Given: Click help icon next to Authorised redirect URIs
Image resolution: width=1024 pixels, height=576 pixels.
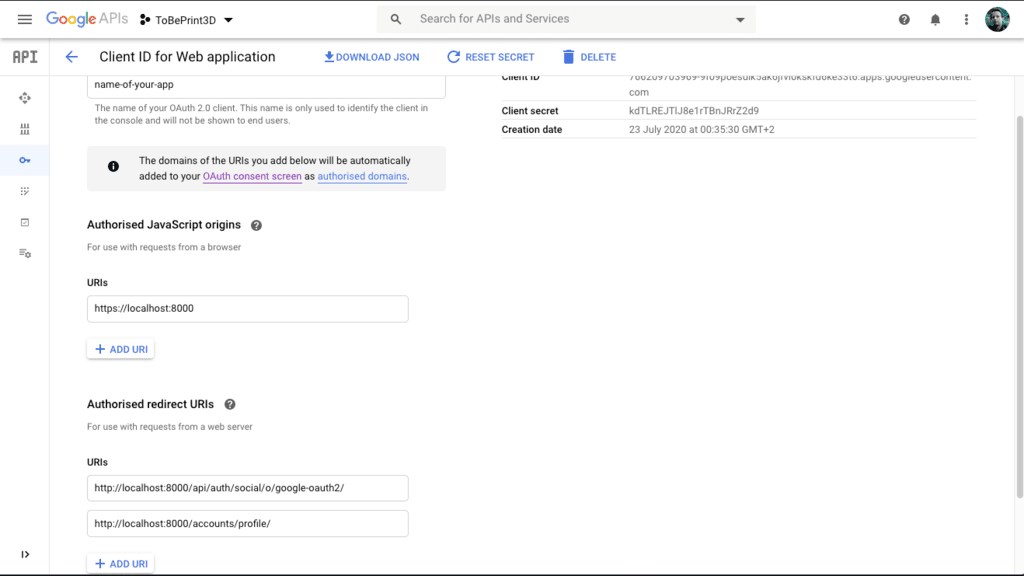Looking at the screenshot, I should pyautogui.click(x=230, y=405).
